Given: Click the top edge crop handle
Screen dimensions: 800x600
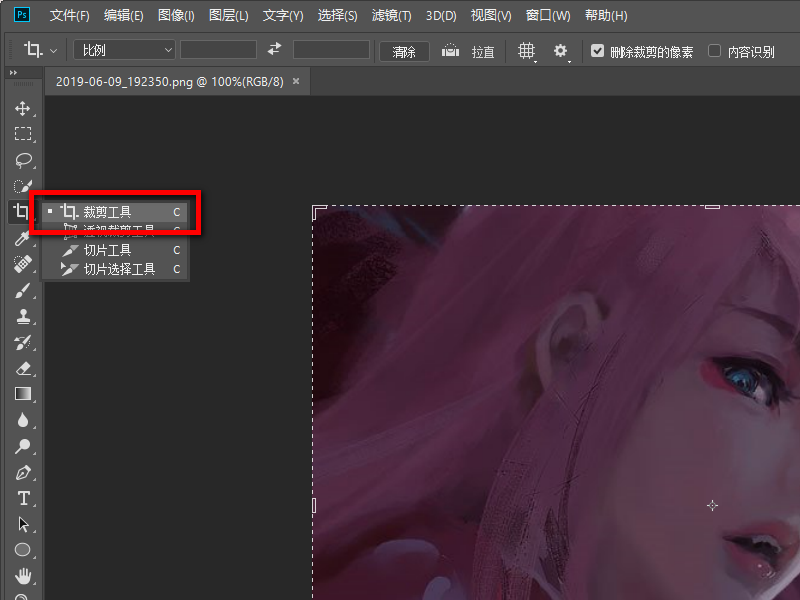Looking at the screenshot, I should [x=712, y=206].
